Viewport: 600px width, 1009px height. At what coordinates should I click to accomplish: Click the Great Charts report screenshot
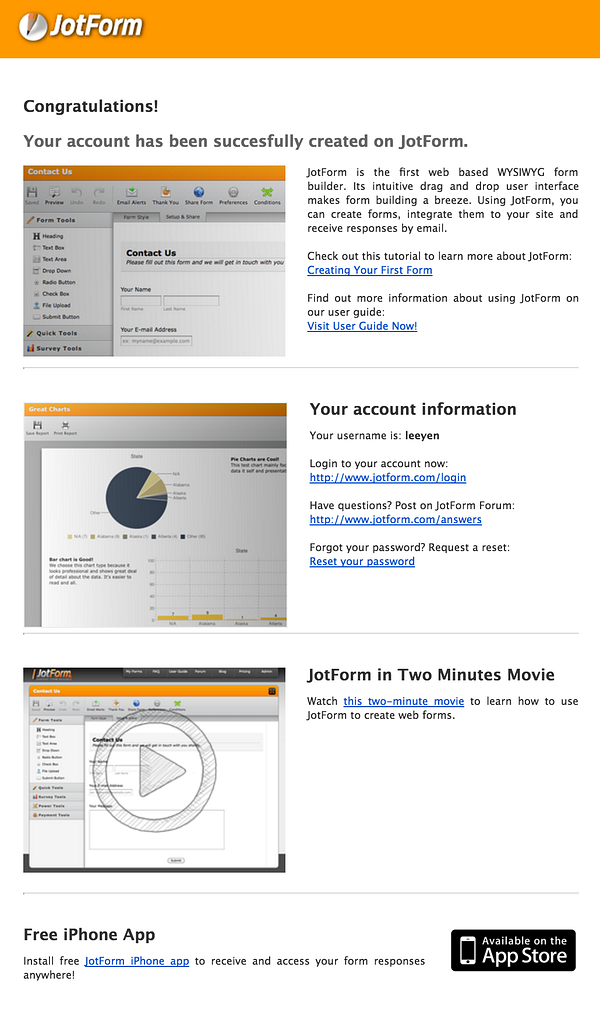155,515
